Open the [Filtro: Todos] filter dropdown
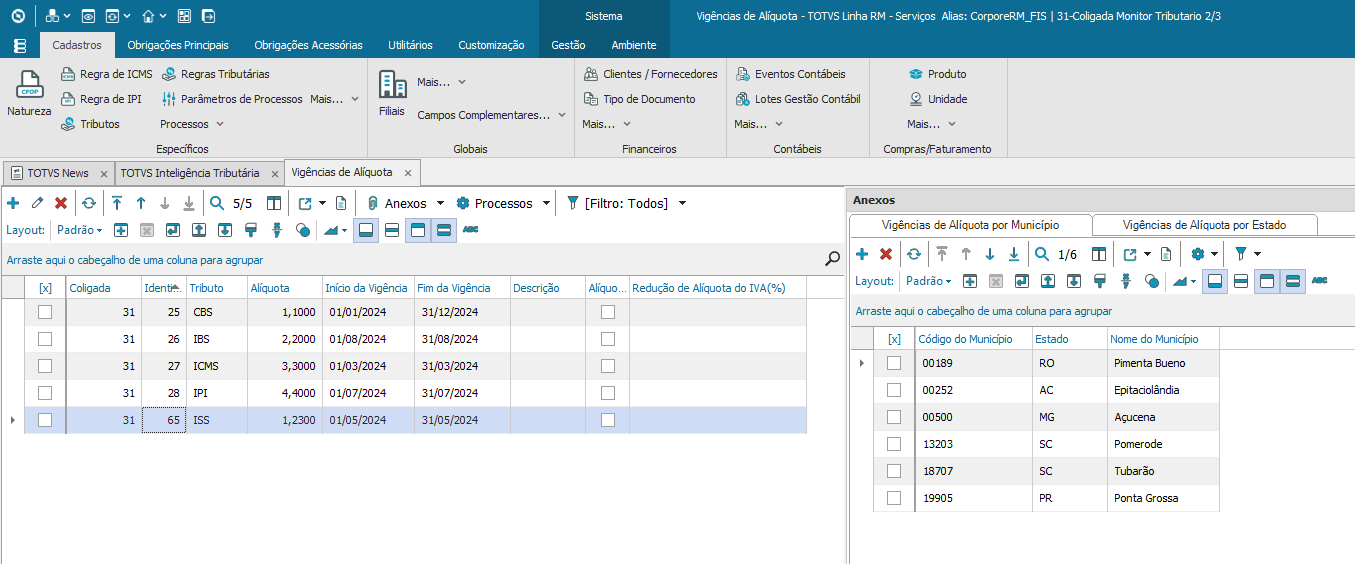1355x564 pixels. click(x=682, y=203)
